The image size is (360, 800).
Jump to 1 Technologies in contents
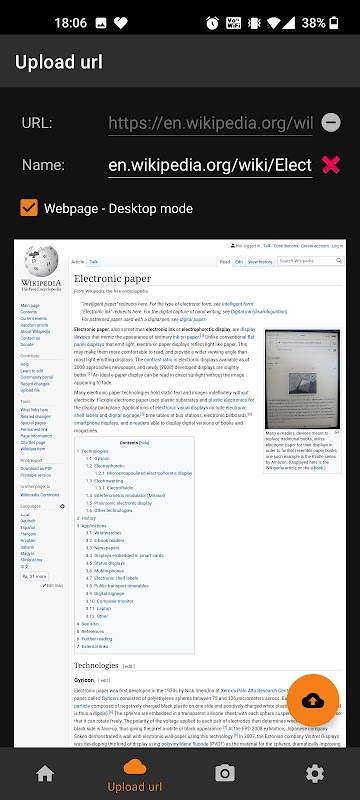tap(93, 451)
